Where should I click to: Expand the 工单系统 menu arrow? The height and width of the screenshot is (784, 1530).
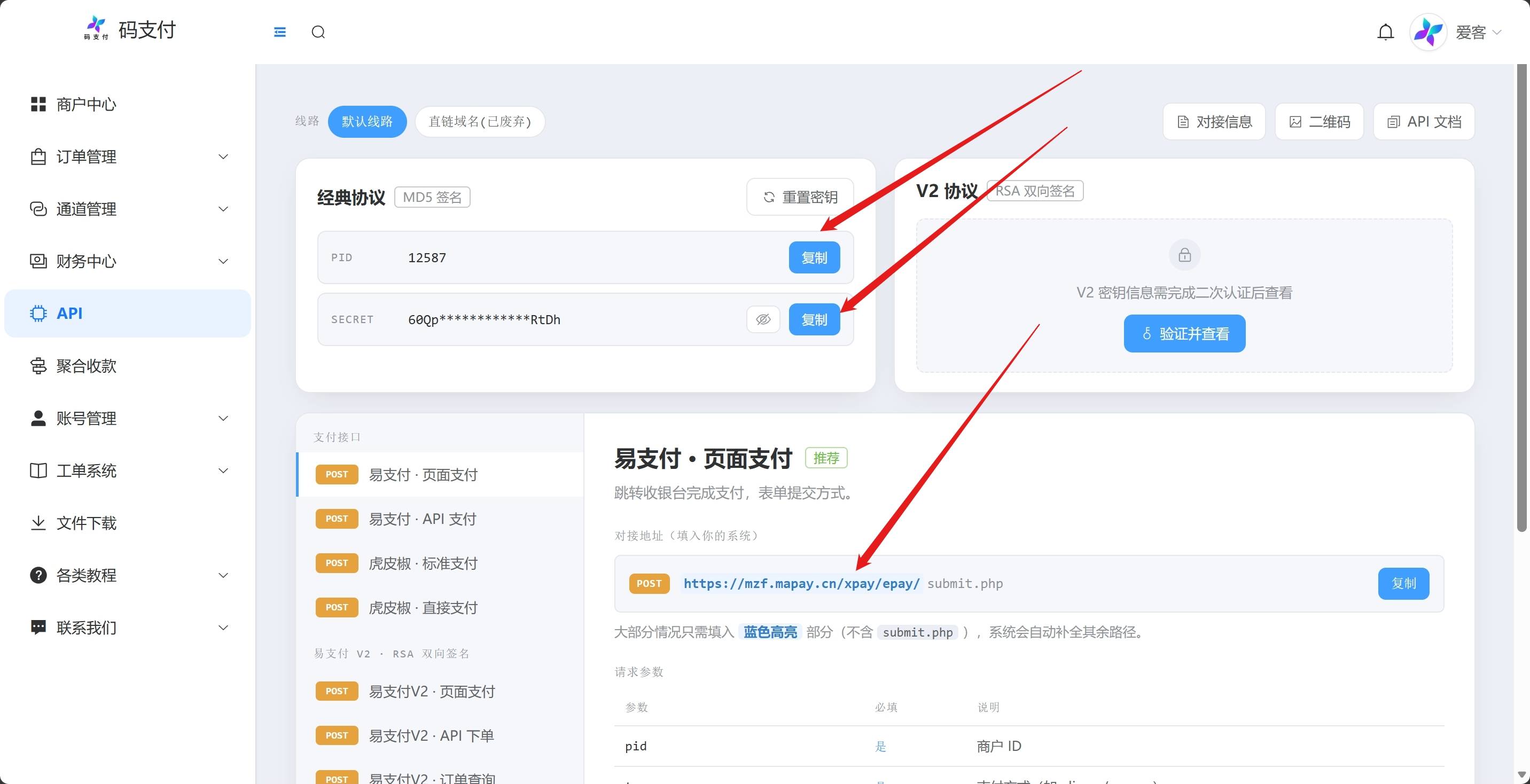click(x=223, y=471)
